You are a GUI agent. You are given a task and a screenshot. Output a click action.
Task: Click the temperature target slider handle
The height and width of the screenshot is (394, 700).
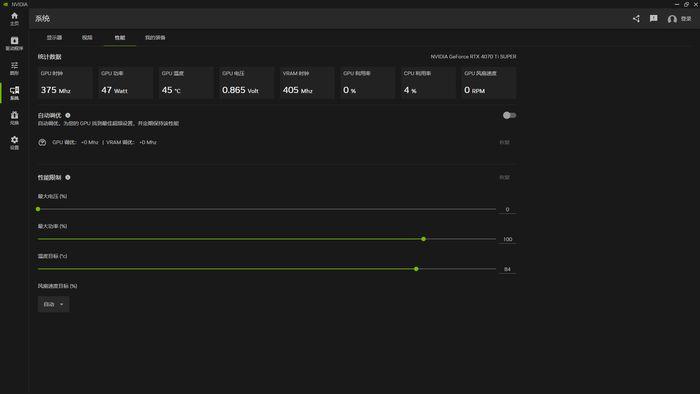(x=416, y=269)
